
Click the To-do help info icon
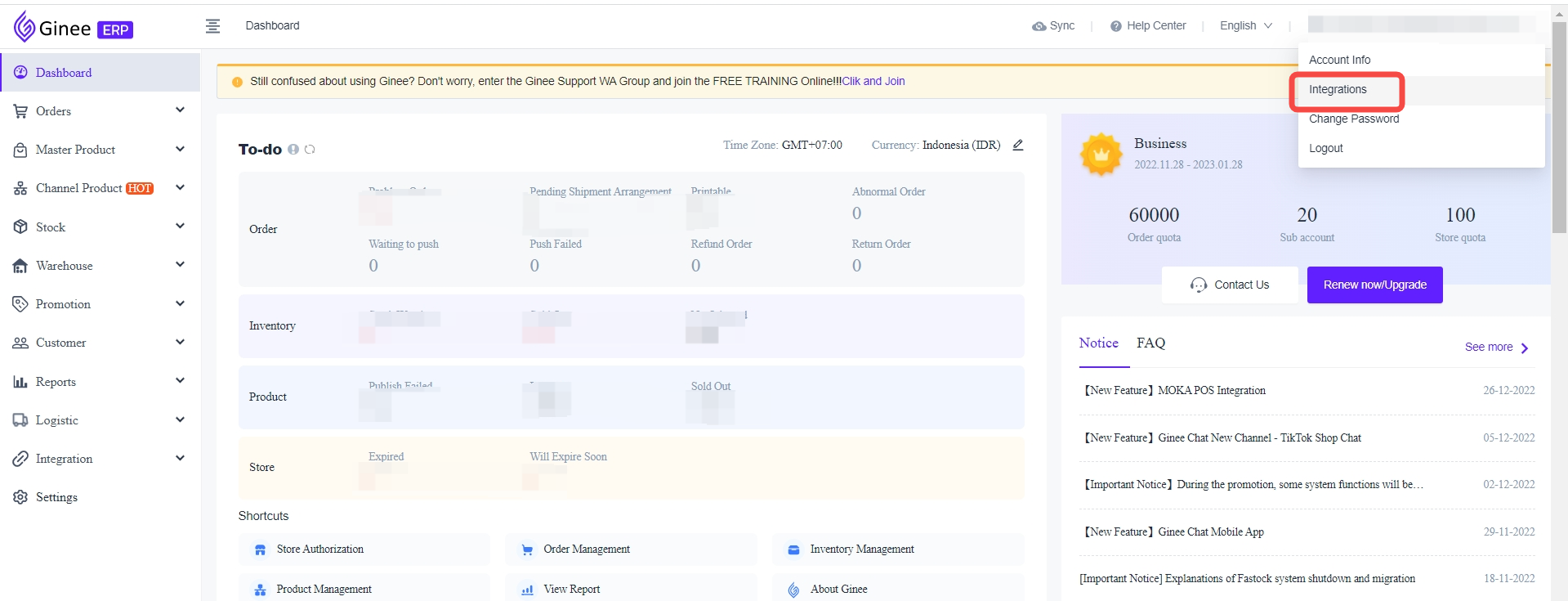click(293, 150)
